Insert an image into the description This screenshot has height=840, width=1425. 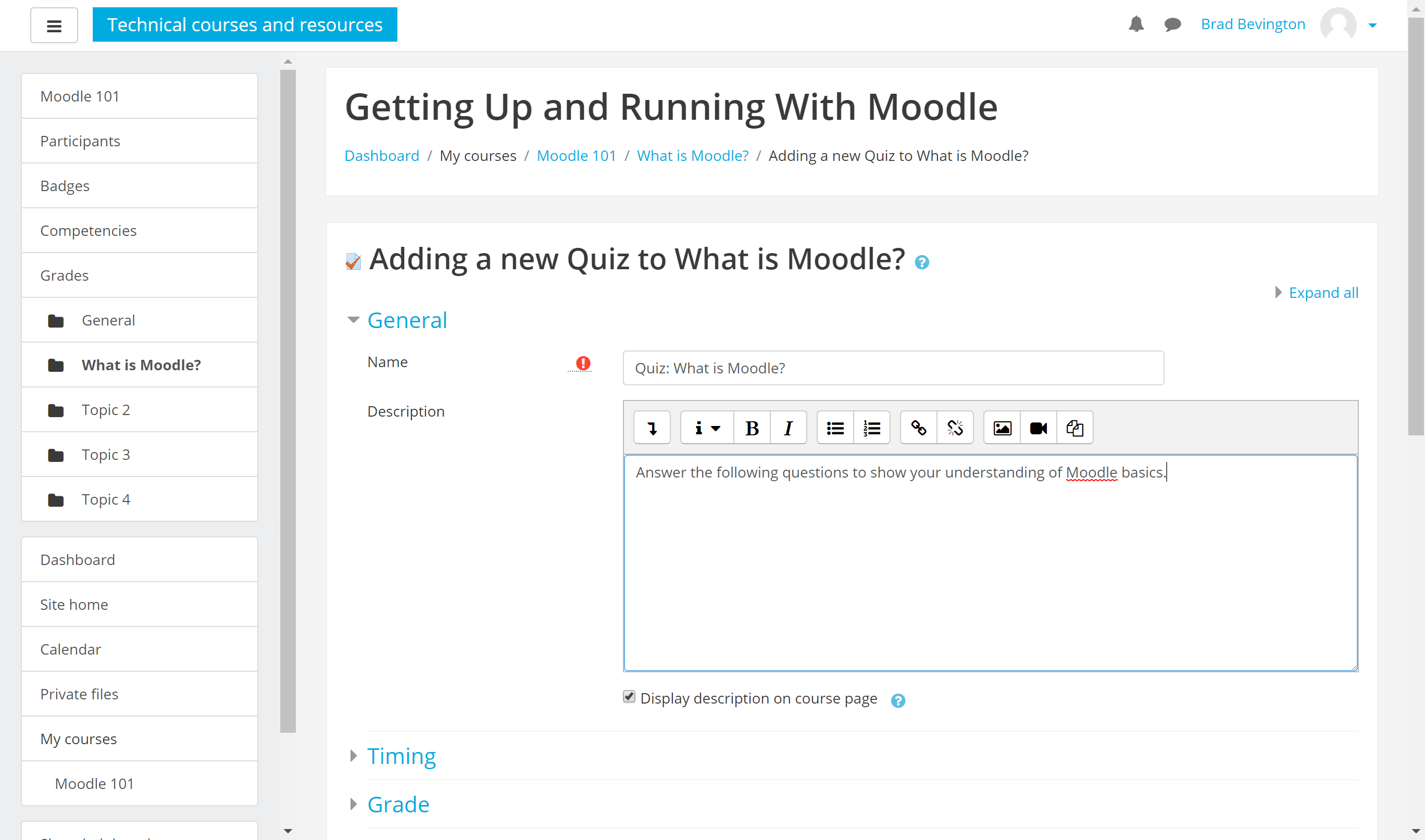tap(1002, 428)
